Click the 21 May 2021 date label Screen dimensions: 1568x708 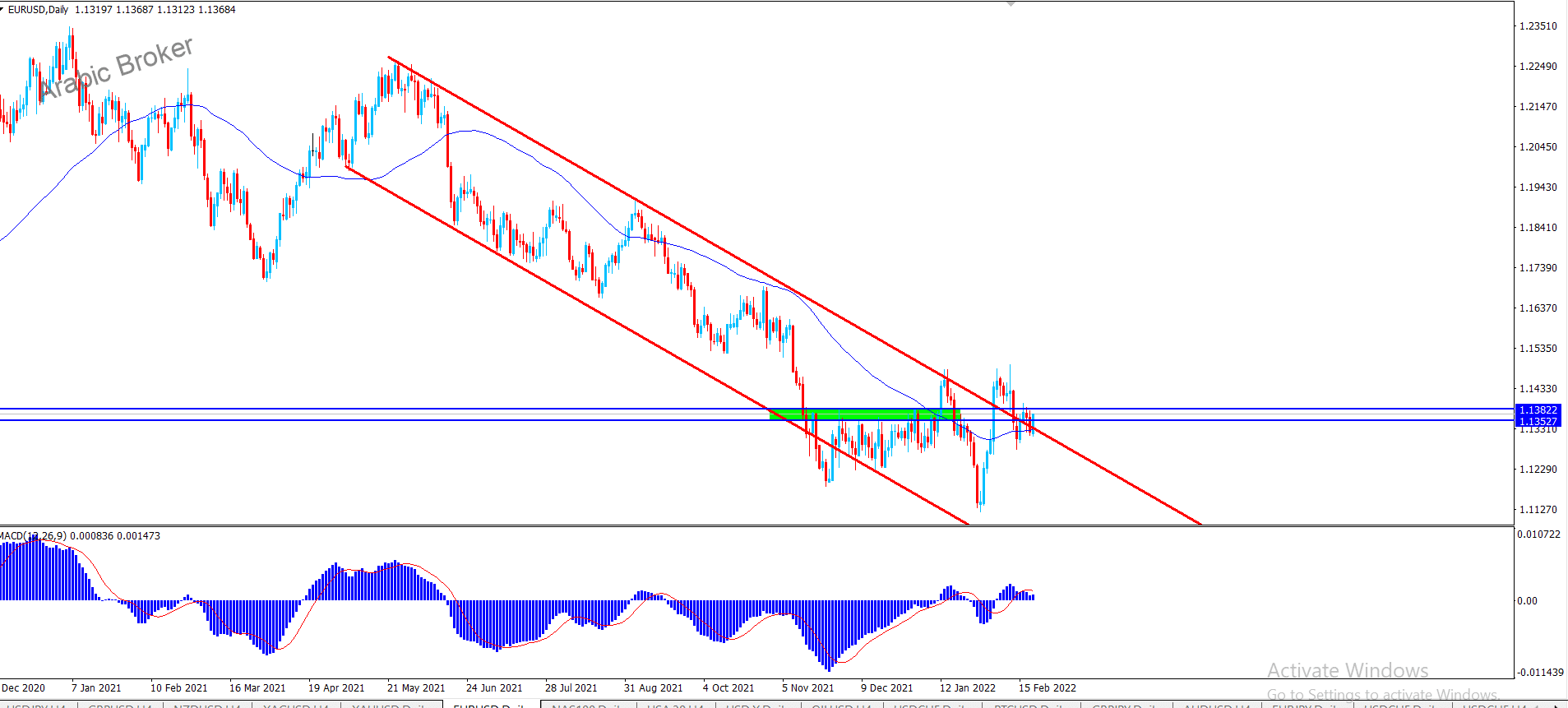415,688
